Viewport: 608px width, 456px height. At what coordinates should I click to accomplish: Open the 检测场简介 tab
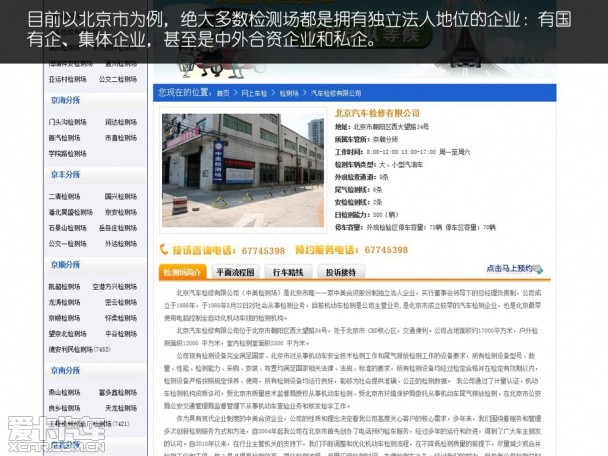point(183,272)
